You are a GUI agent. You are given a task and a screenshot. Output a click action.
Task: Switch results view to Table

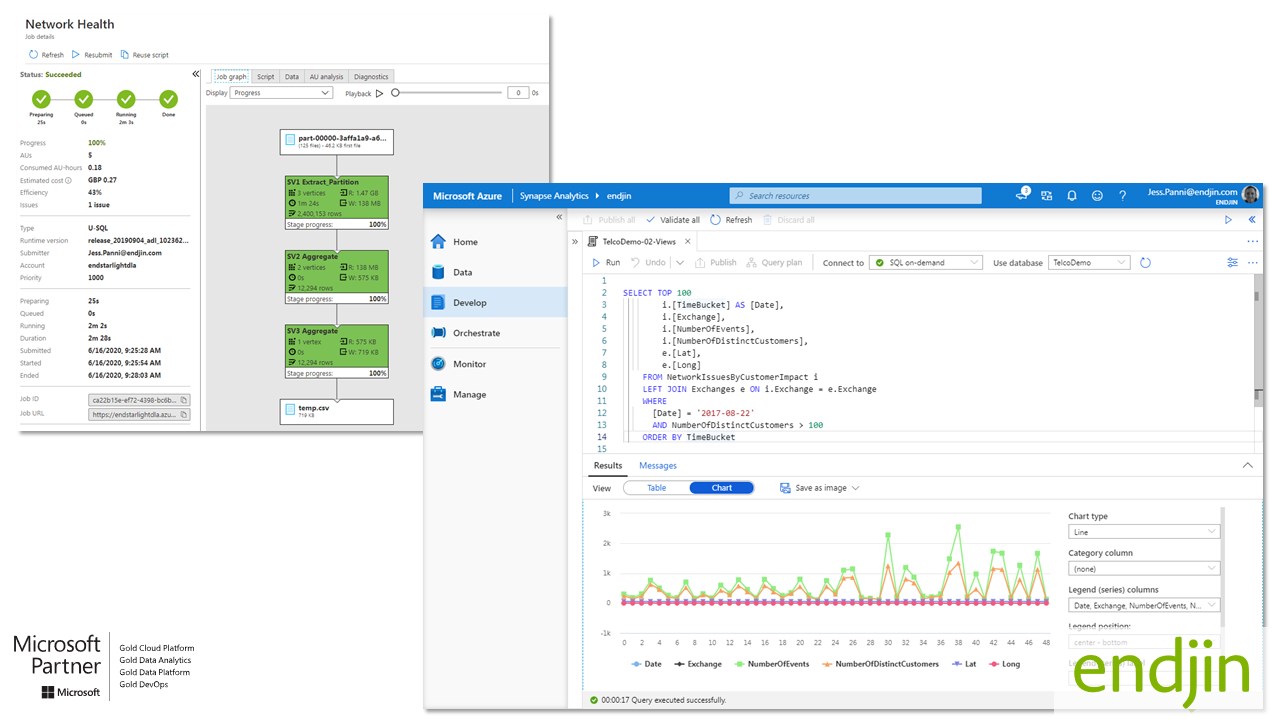(656, 488)
